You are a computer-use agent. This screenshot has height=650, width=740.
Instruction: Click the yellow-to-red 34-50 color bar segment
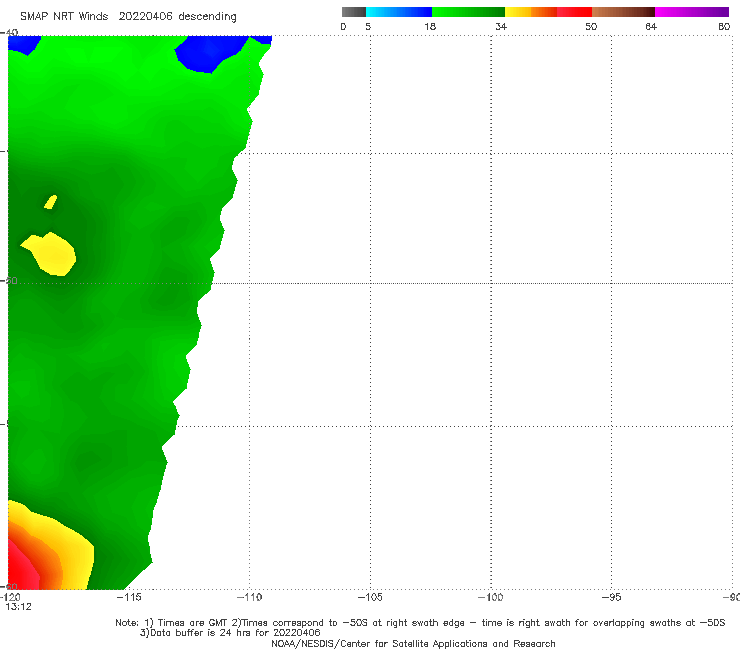coord(548,12)
